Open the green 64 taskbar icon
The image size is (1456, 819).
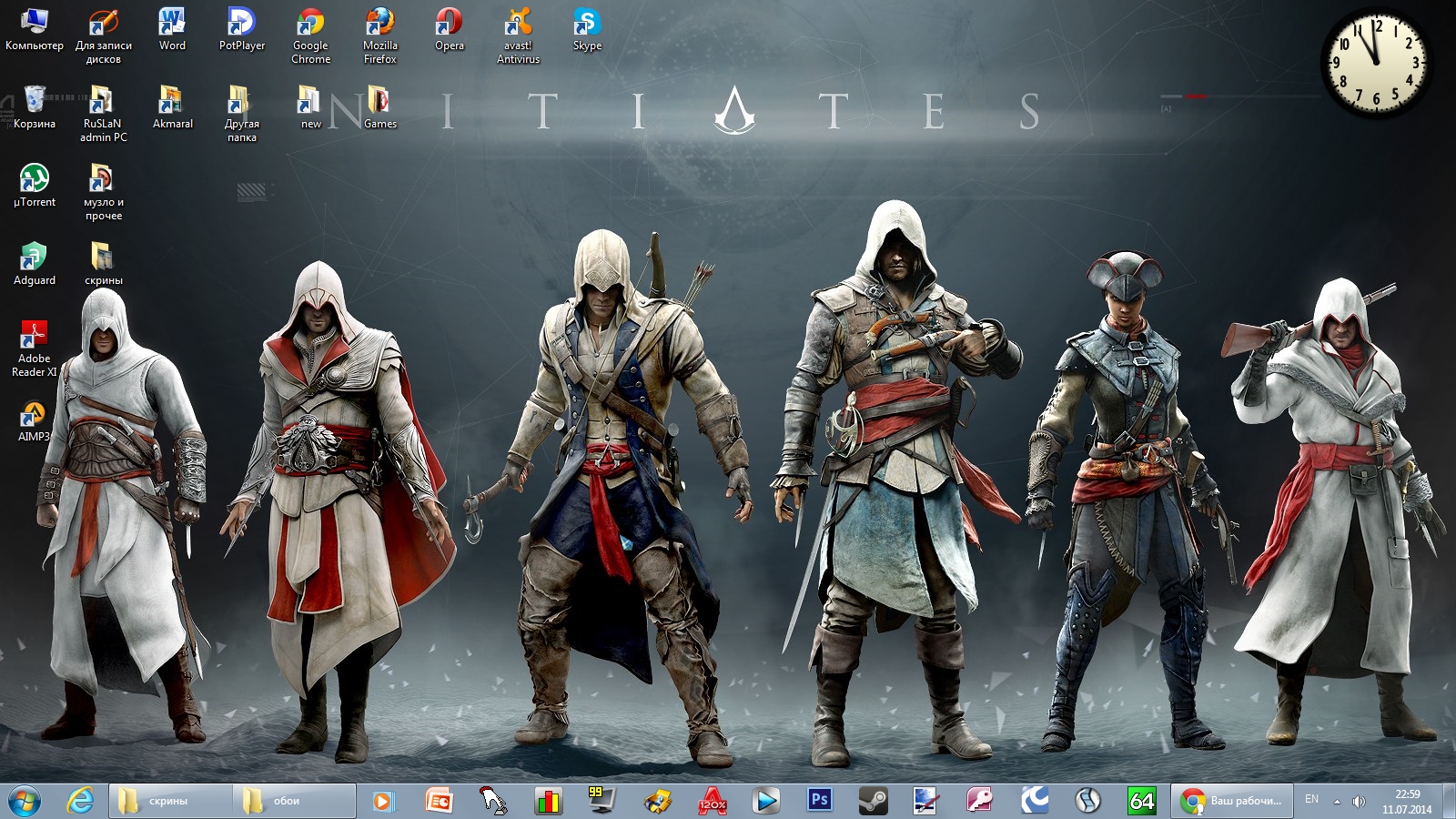pos(1141,801)
